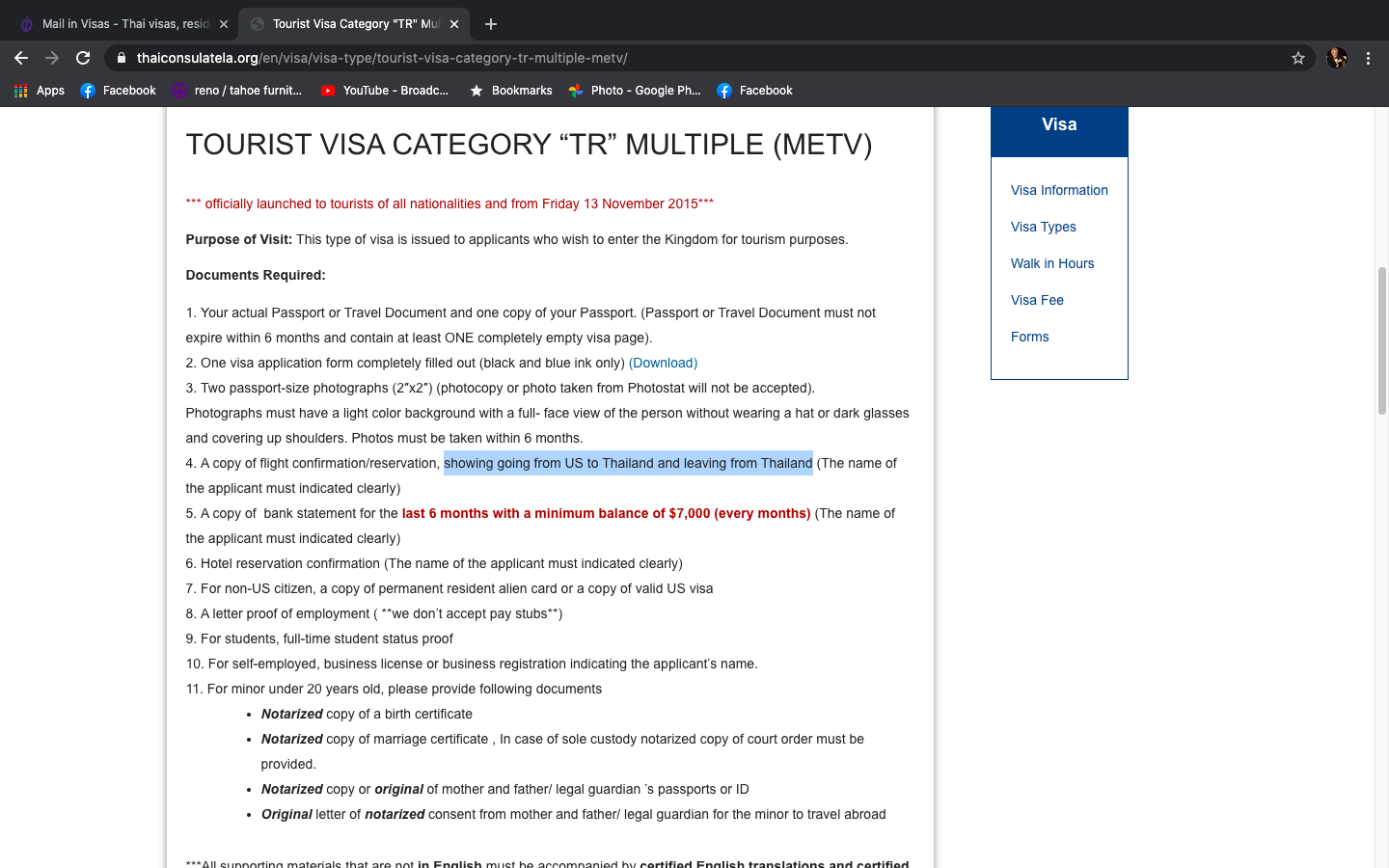1389x868 pixels.
Task: Click the minor under 20 years line
Action: tap(394, 689)
